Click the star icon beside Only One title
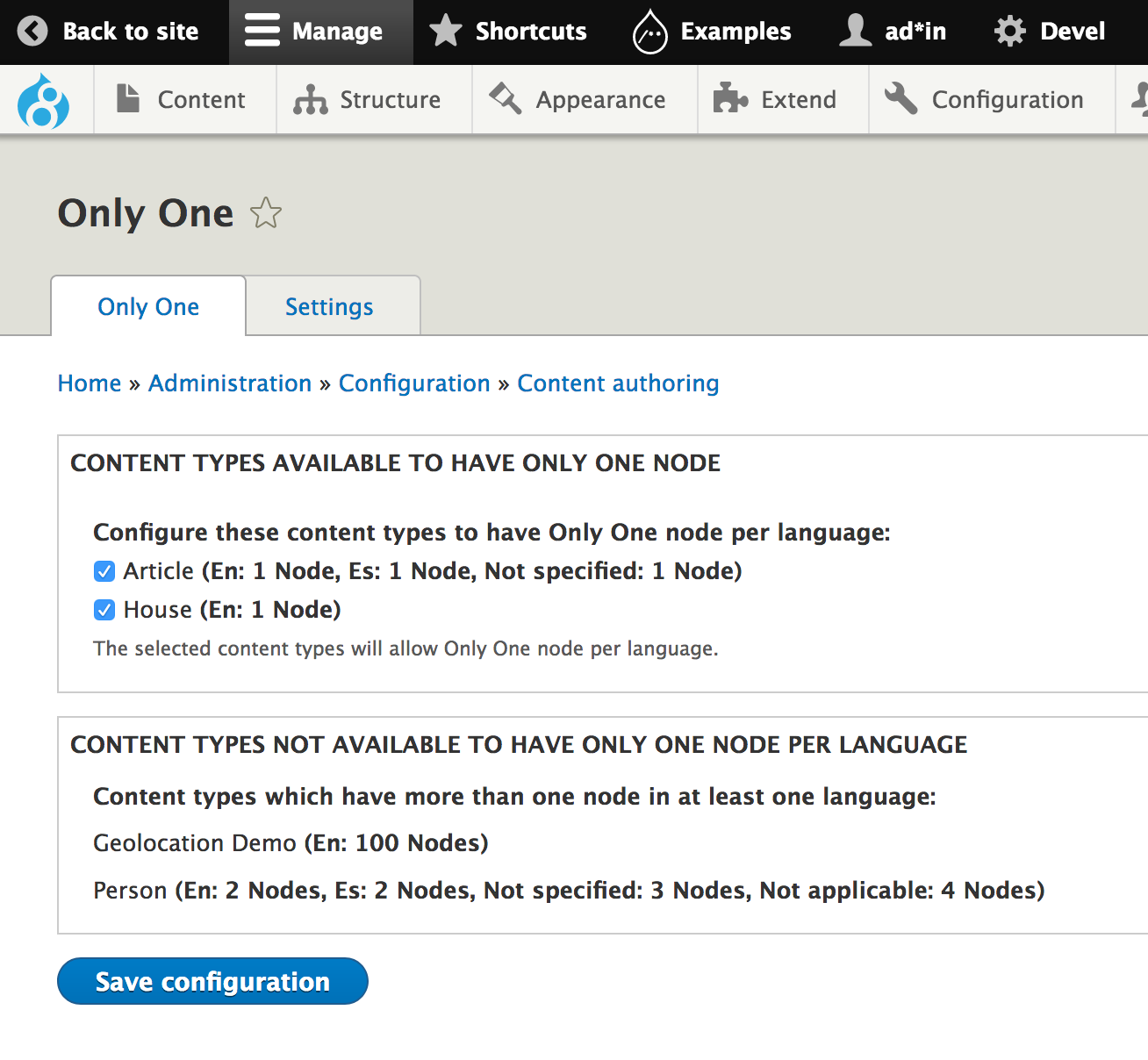 point(265,213)
